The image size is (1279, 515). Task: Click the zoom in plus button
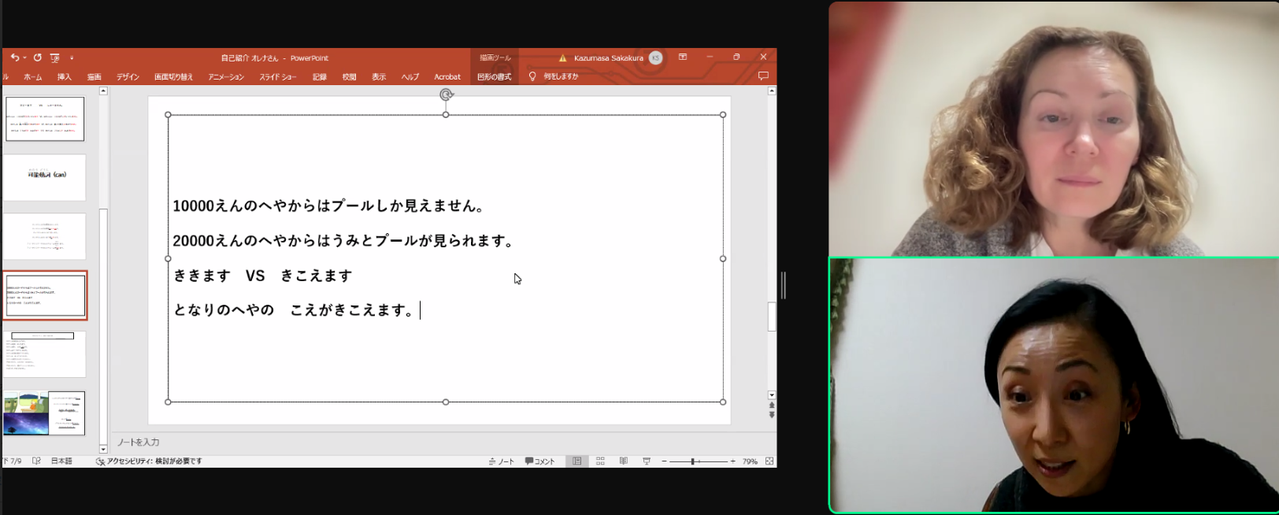point(733,461)
